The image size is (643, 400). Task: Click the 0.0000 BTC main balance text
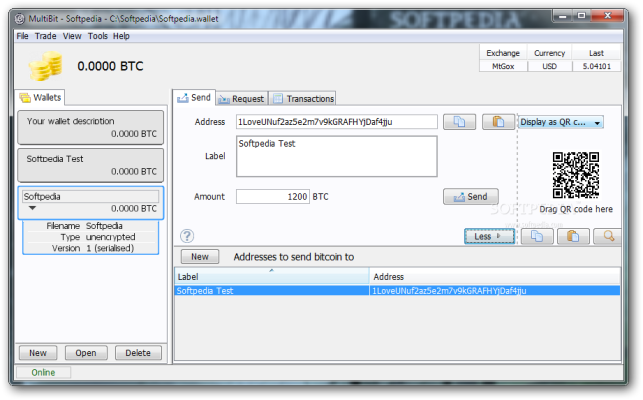coord(110,66)
